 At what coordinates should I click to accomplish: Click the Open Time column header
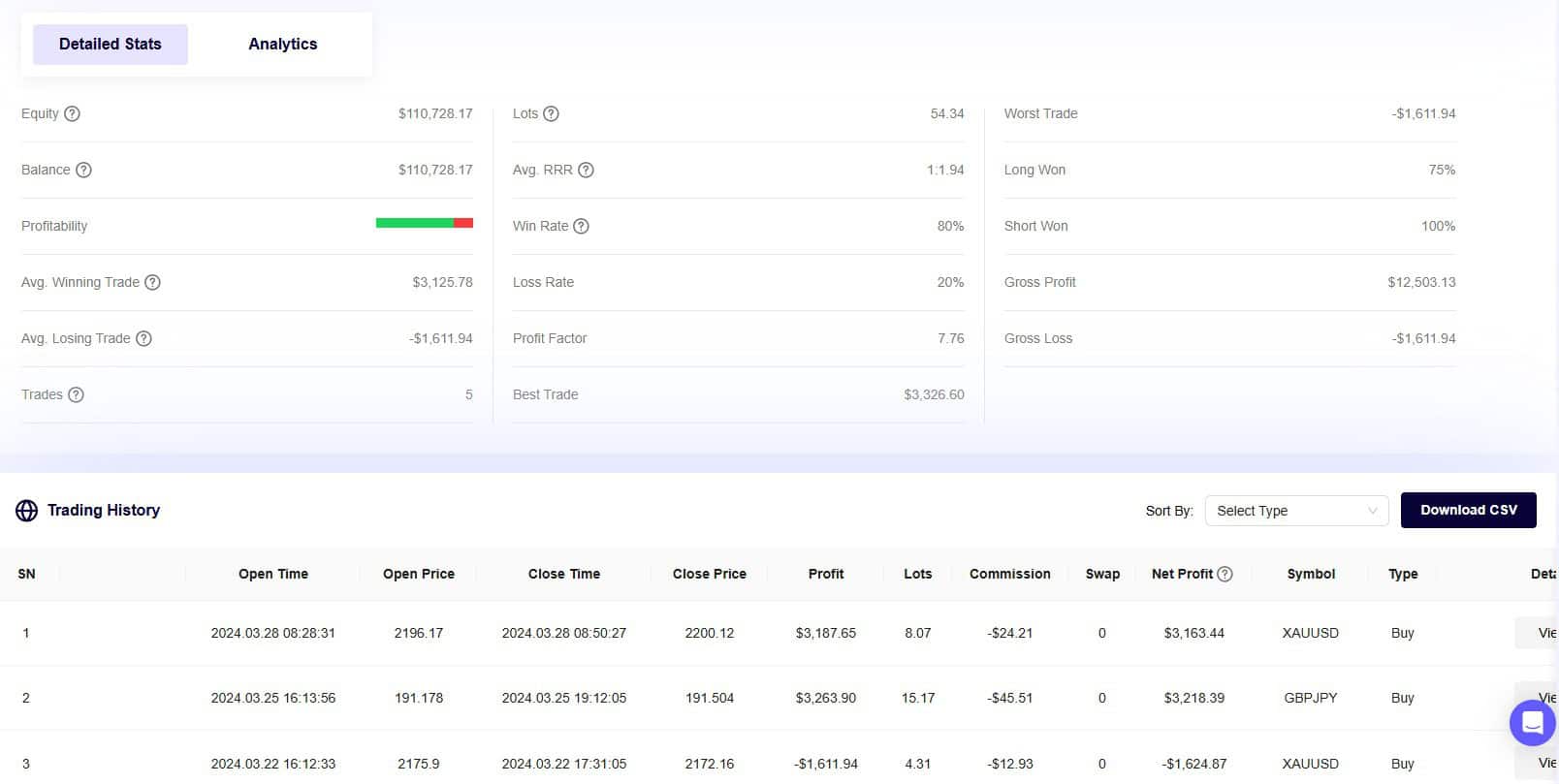coord(272,574)
